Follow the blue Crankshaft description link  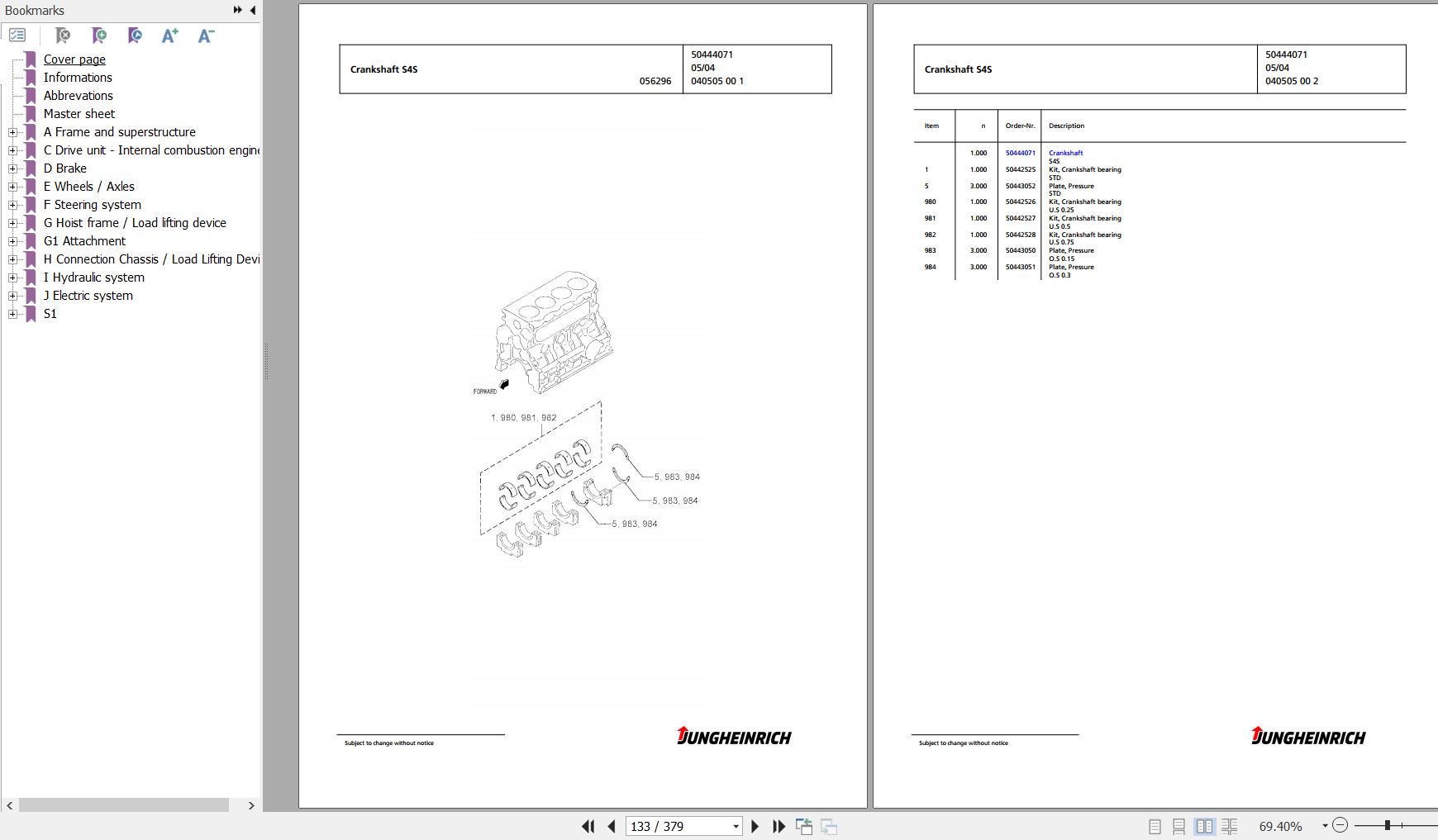[x=1065, y=153]
